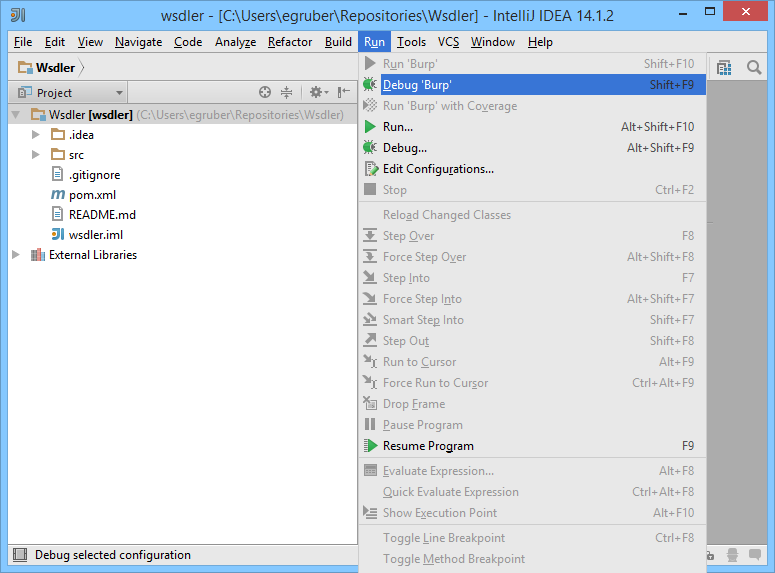
Task: Select Debug... menu entry
Action: click(533, 147)
